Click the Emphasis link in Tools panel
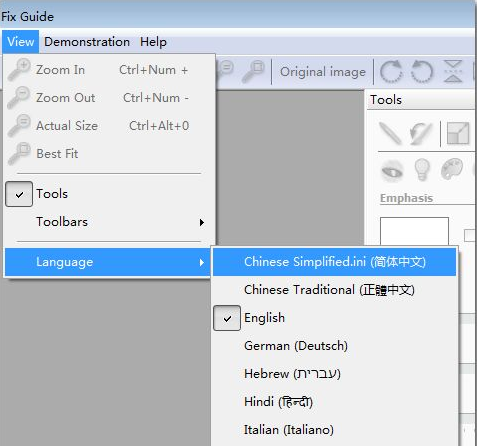477x446 pixels. pyautogui.click(x=406, y=198)
